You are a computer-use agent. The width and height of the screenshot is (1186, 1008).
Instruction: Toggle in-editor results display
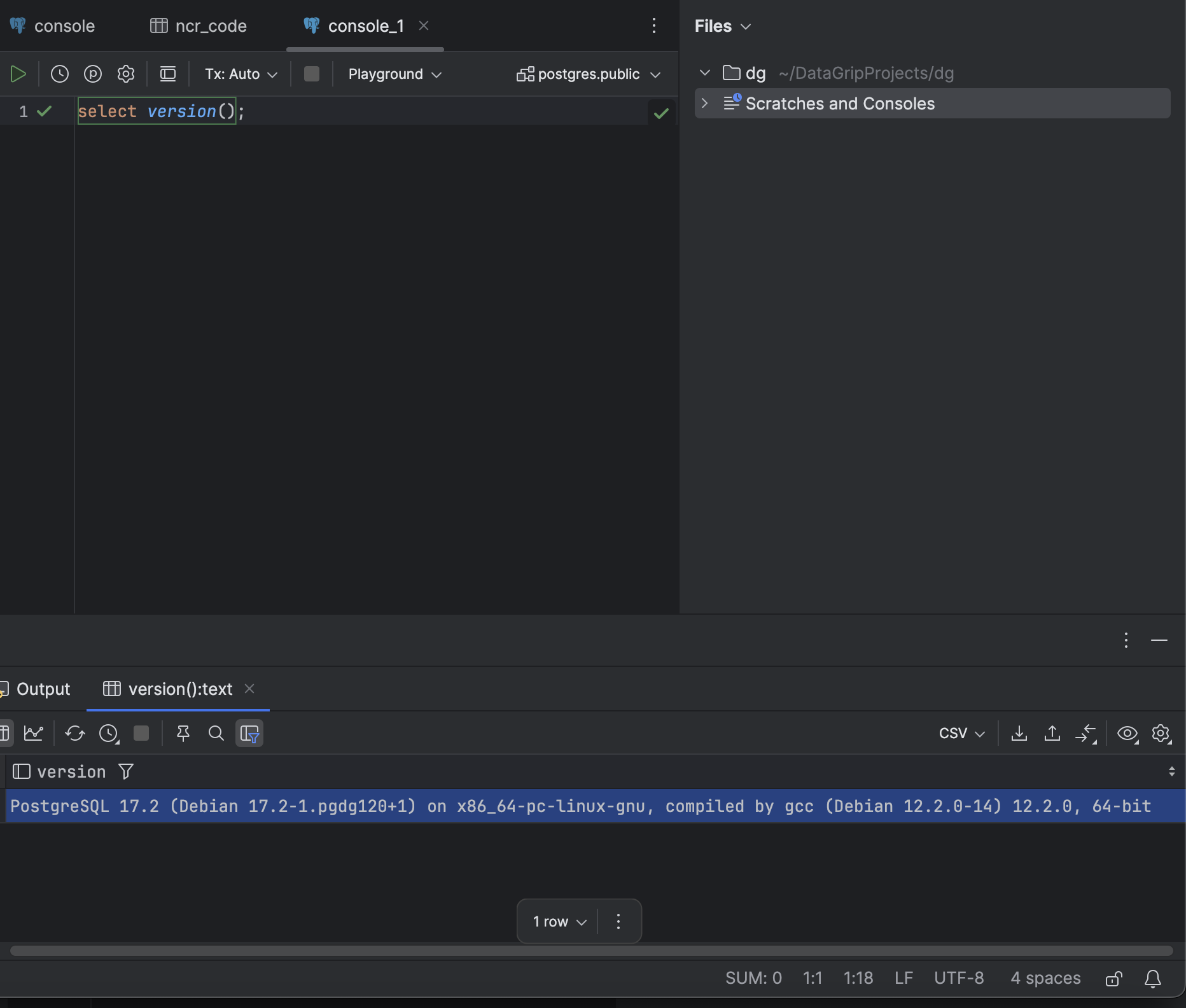(x=168, y=73)
